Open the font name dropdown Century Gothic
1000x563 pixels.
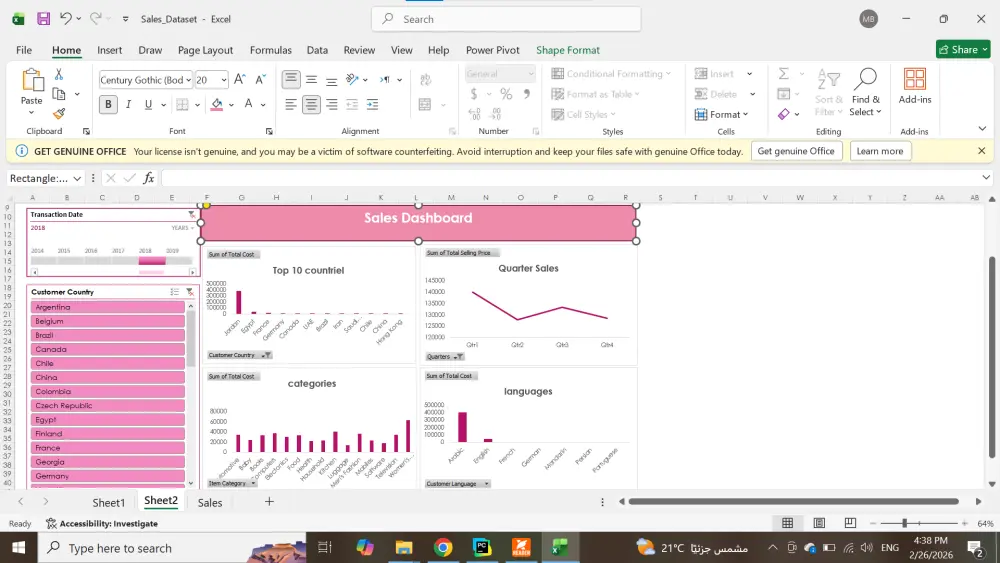[188, 80]
